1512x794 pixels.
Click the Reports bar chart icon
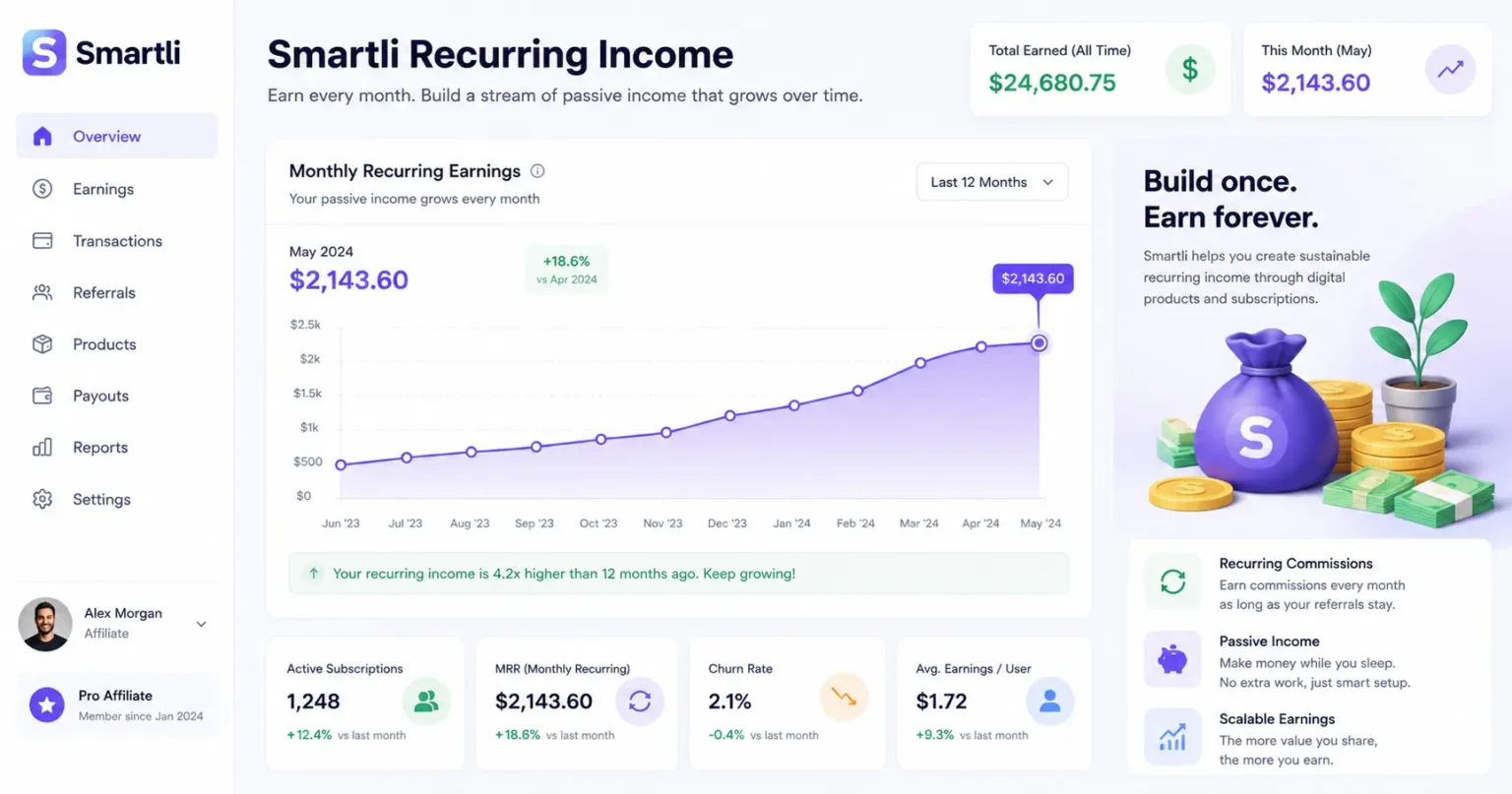click(x=42, y=448)
